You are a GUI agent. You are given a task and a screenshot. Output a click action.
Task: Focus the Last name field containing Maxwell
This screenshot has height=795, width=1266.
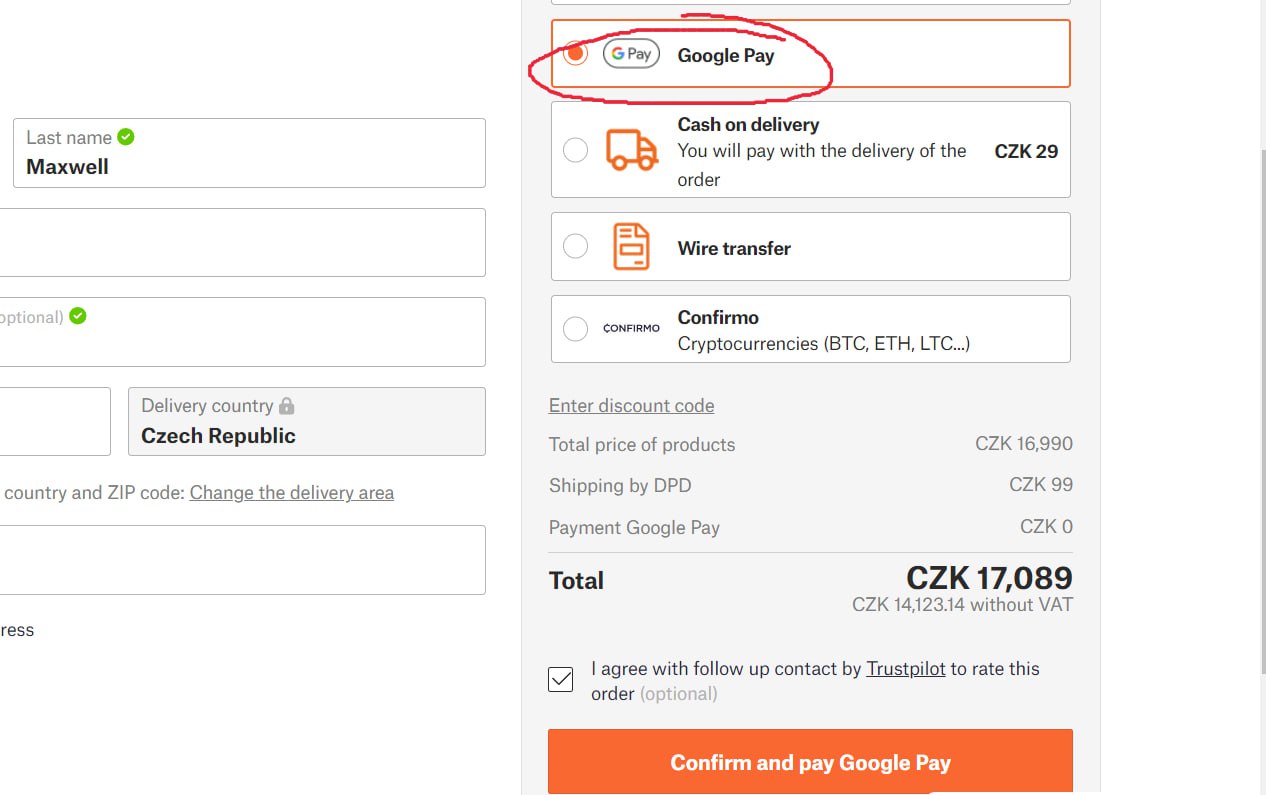pos(248,166)
